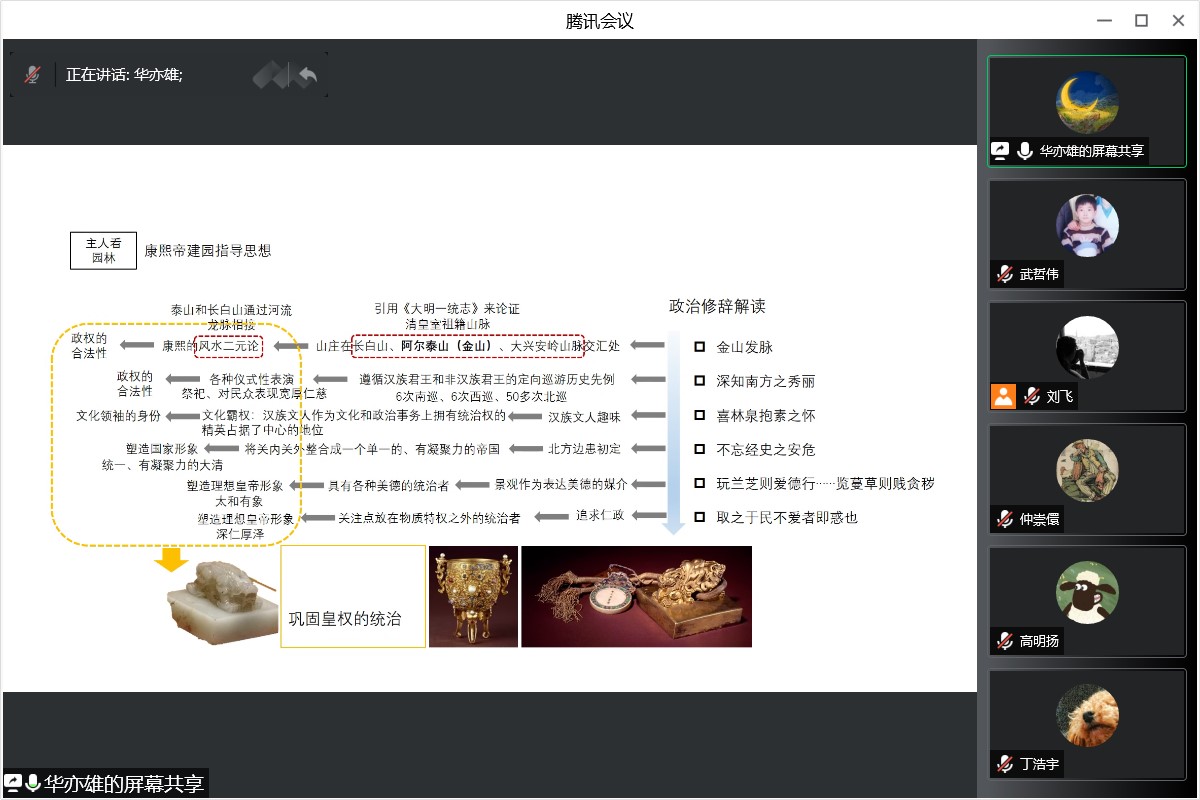
Task: Maximize the 腾讯会议 window
Action: [x=1141, y=20]
